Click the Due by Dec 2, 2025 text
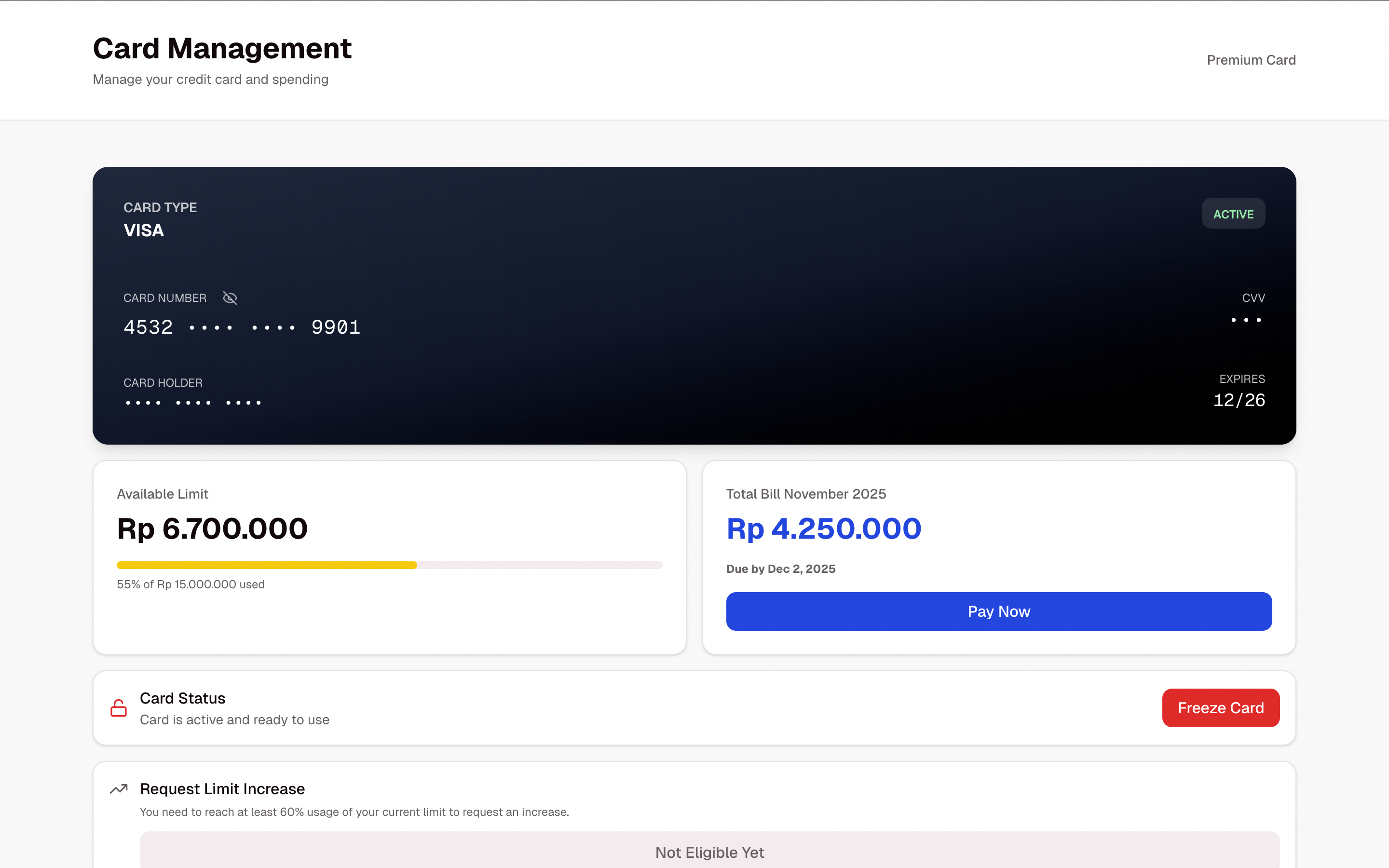The image size is (1389, 868). point(781,569)
